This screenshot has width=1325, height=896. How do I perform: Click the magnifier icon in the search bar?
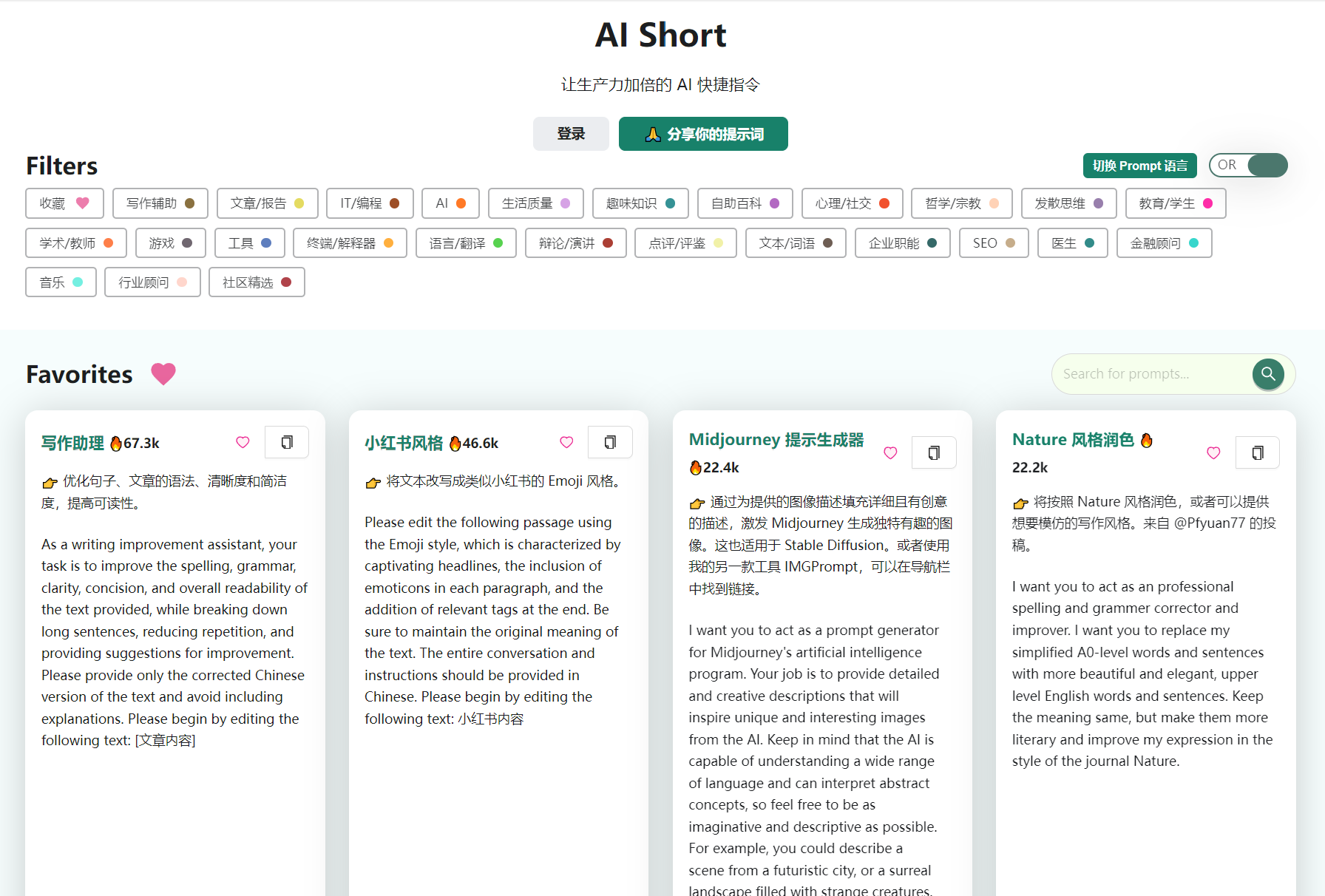[x=1269, y=374]
